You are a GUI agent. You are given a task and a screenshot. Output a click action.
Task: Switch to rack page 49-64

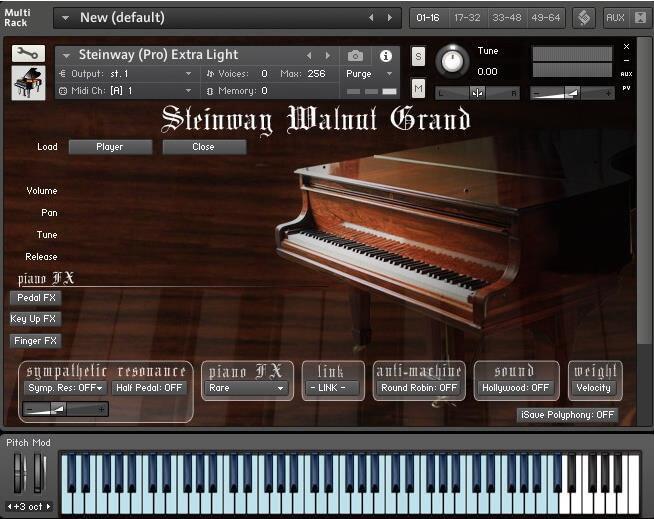[546, 18]
